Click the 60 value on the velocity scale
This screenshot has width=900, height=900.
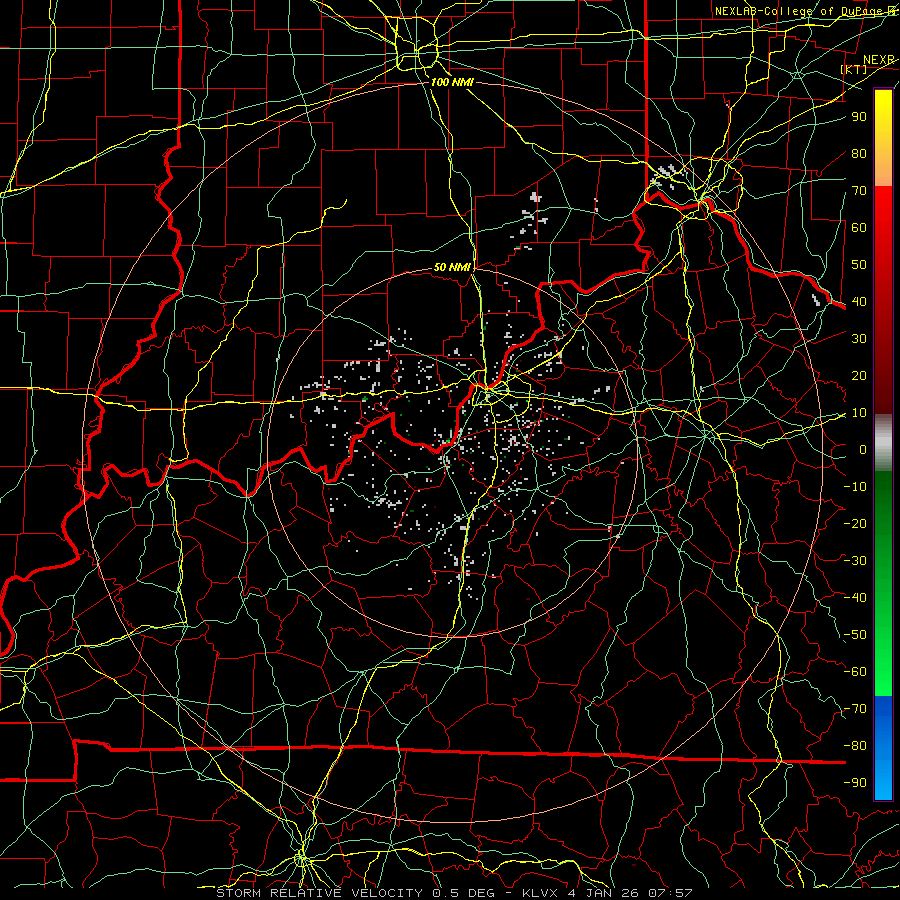coord(859,227)
